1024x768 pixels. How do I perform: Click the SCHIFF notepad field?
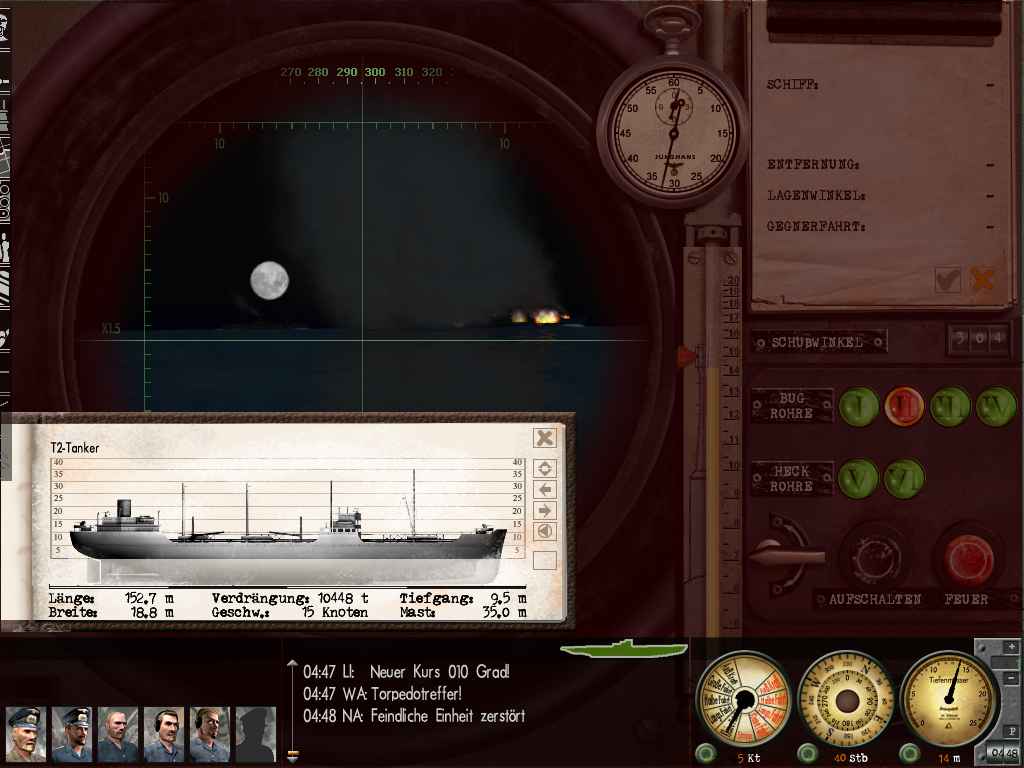881,85
